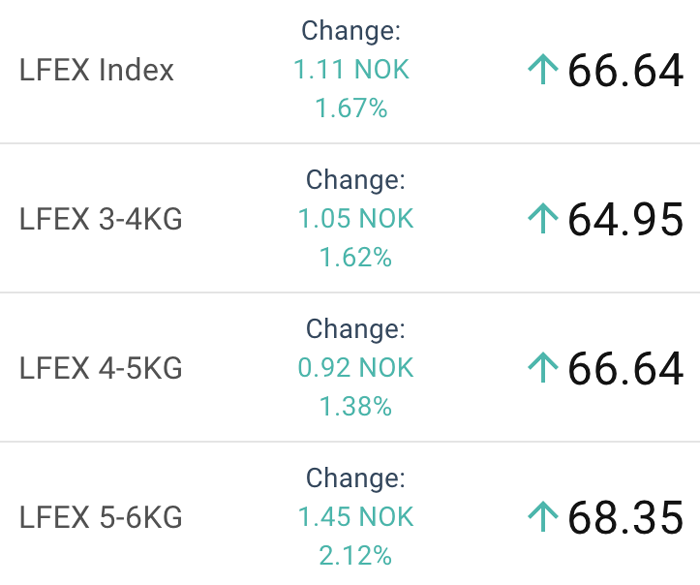The height and width of the screenshot is (585, 700).
Task: Click the 1.38% change percentage
Action: 356,407
